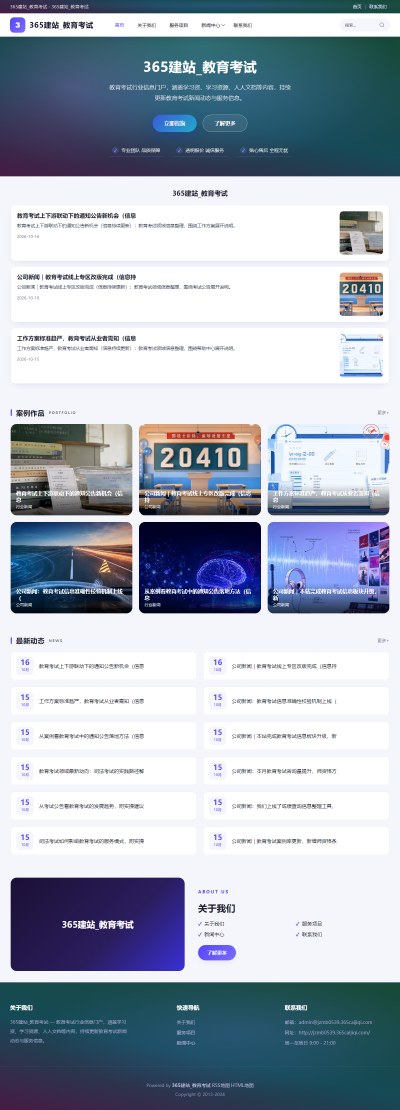Click the magnifier icon in the search box
Viewport: 400px width, 1110px height.
(382, 25)
